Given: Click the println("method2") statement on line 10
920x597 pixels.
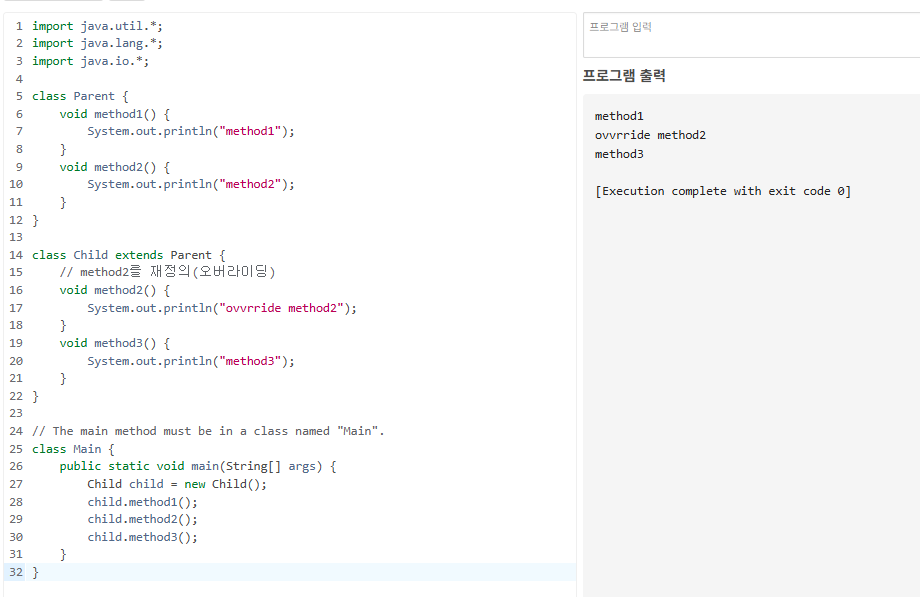Looking at the screenshot, I should pyautogui.click(x=191, y=184).
